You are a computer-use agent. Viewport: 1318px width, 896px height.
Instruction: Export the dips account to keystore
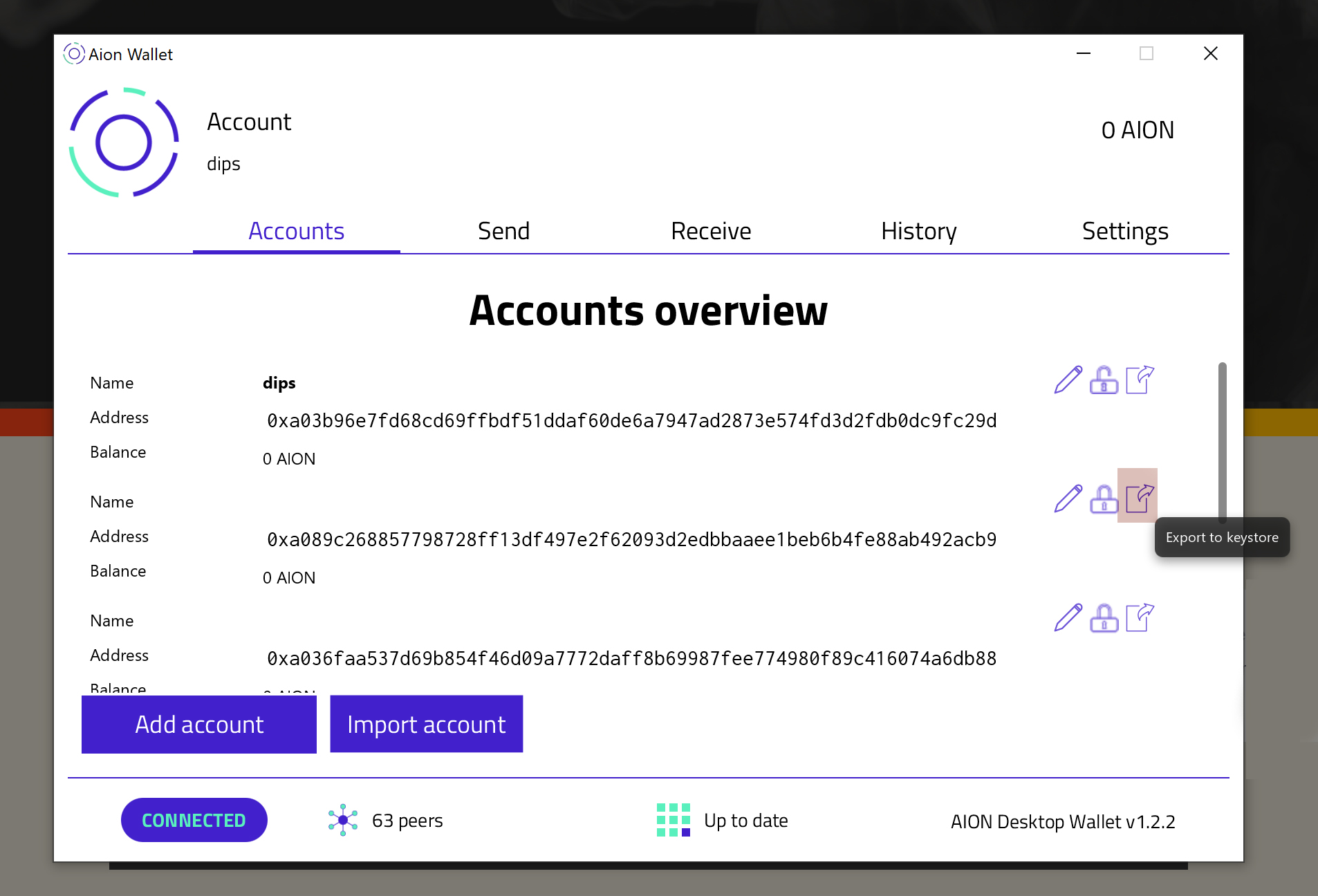1139,379
